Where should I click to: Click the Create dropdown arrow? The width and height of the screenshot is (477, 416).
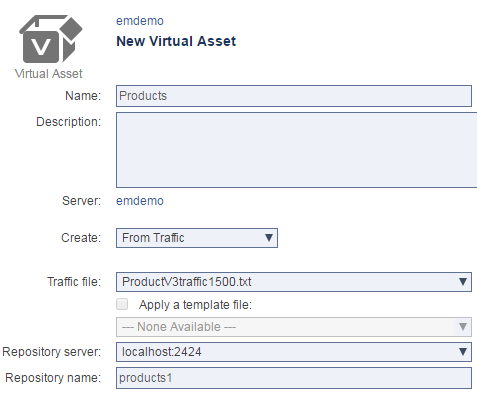coord(269,238)
